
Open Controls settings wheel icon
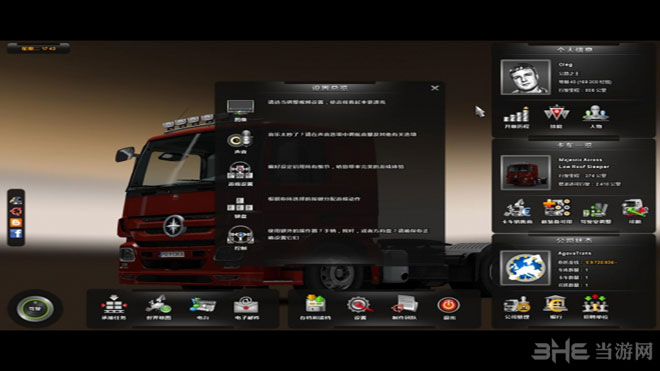coord(240,235)
